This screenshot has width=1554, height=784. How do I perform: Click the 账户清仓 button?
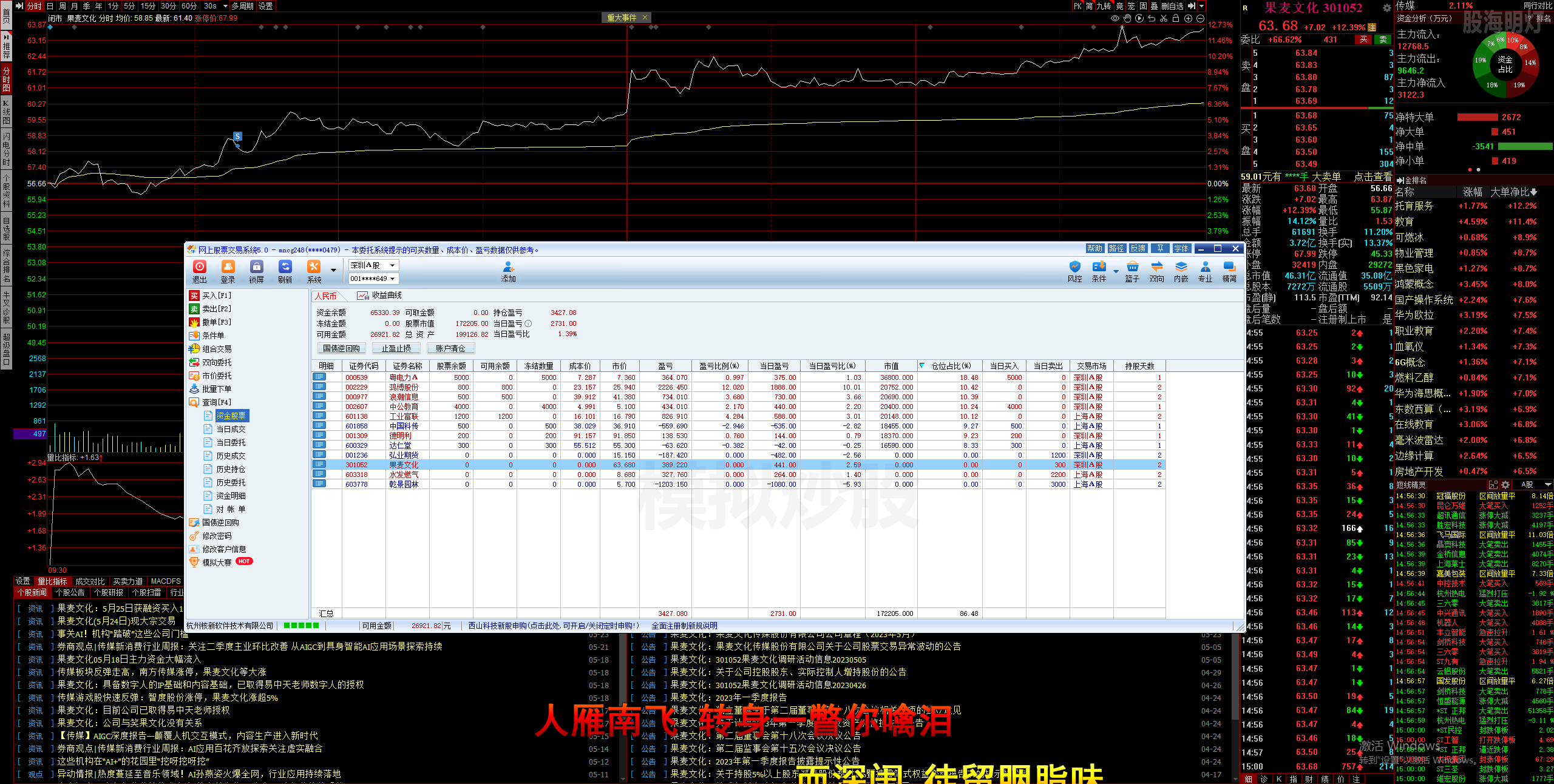click(450, 348)
